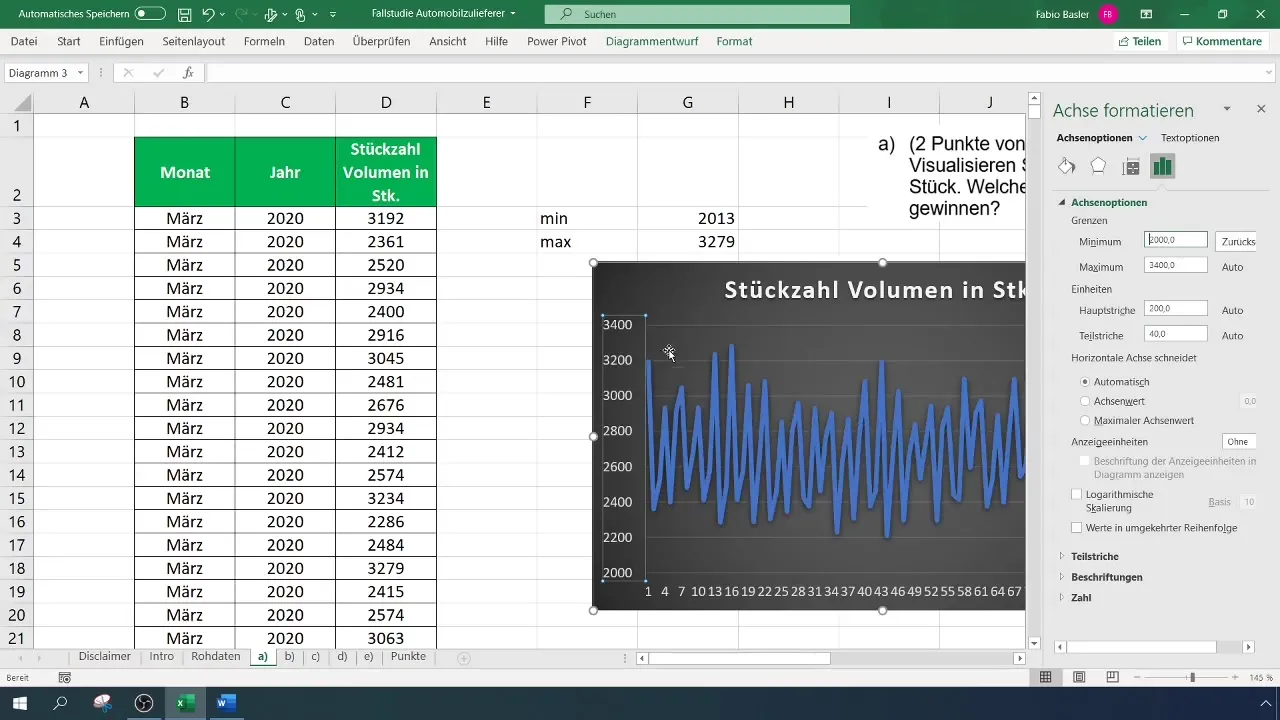Image resolution: width=1280 pixels, height=720 pixels.
Task: Switch to Normal view in status bar
Action: click(1045, 677)
